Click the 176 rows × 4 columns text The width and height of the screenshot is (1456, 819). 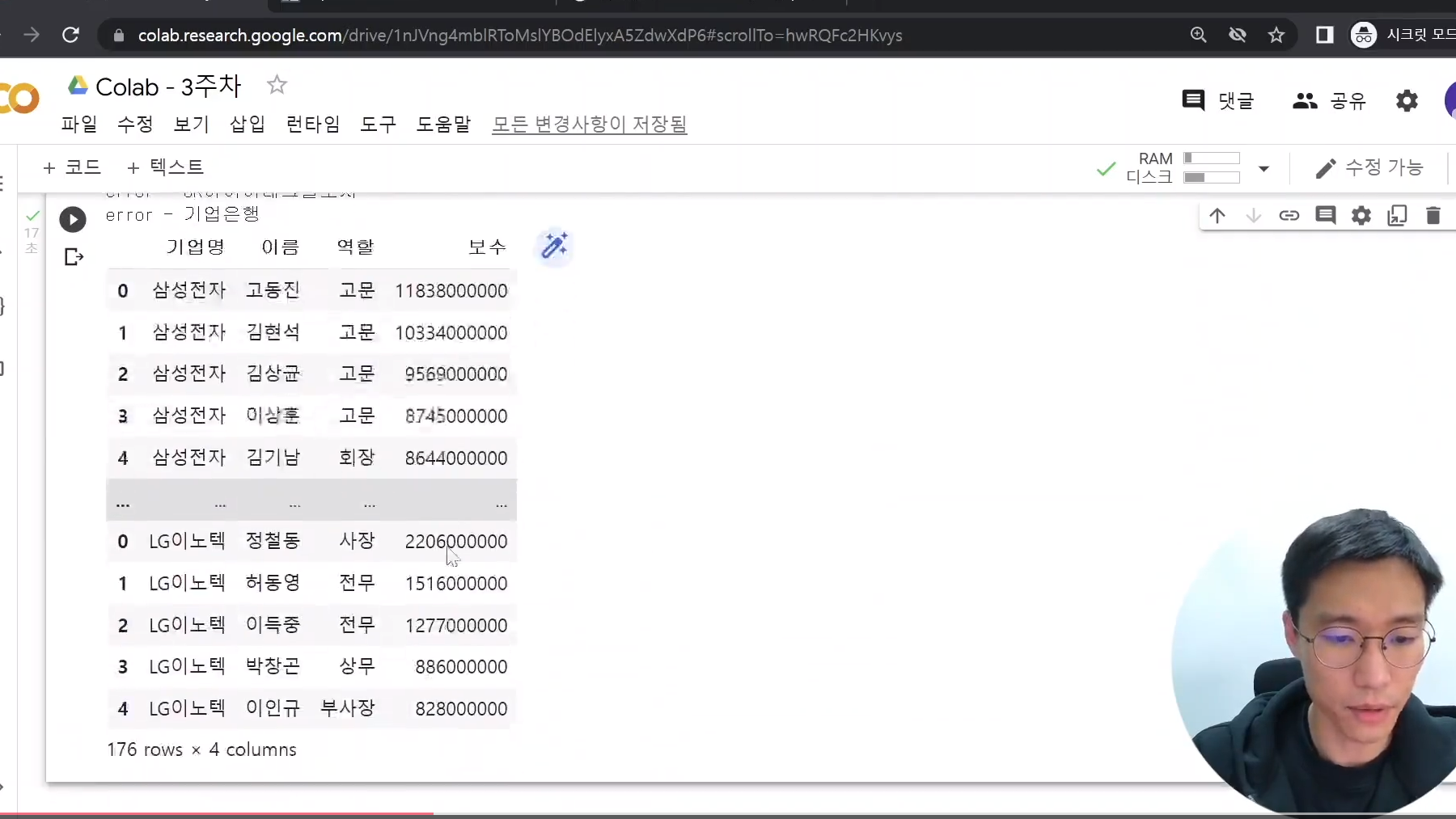[201, 749]
